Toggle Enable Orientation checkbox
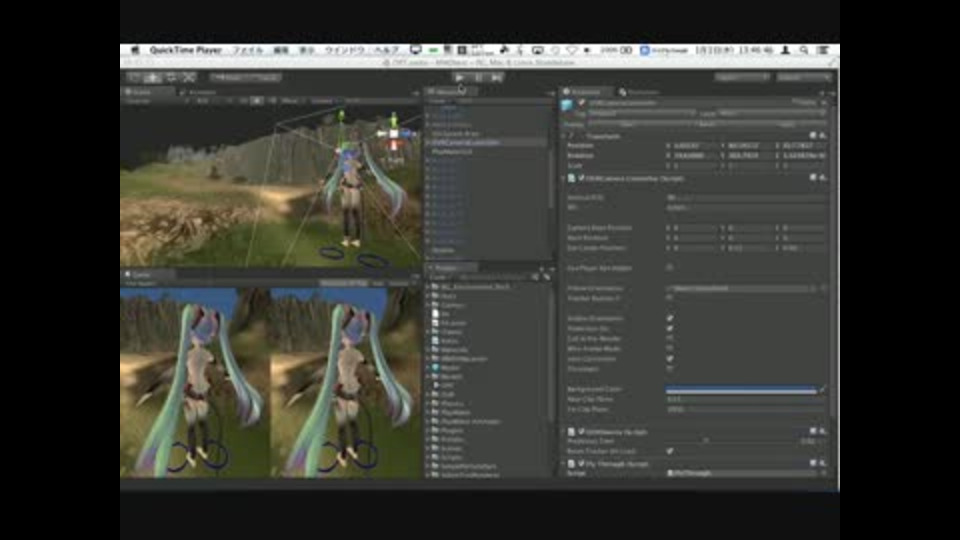Image resolution: width=960 pixels, height=540 pixels. pos(669,318)
